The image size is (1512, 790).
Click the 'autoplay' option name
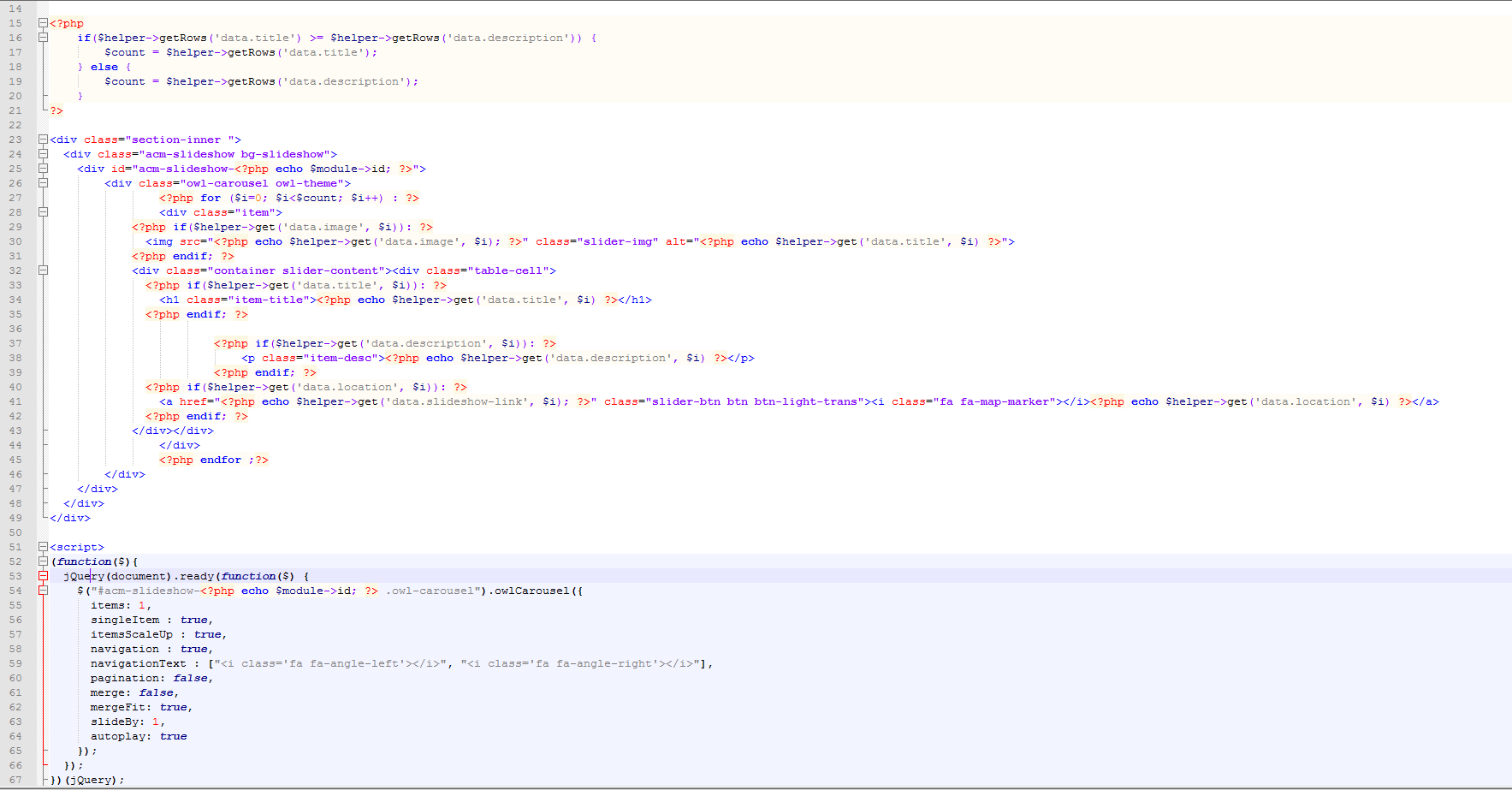point(118,736)
